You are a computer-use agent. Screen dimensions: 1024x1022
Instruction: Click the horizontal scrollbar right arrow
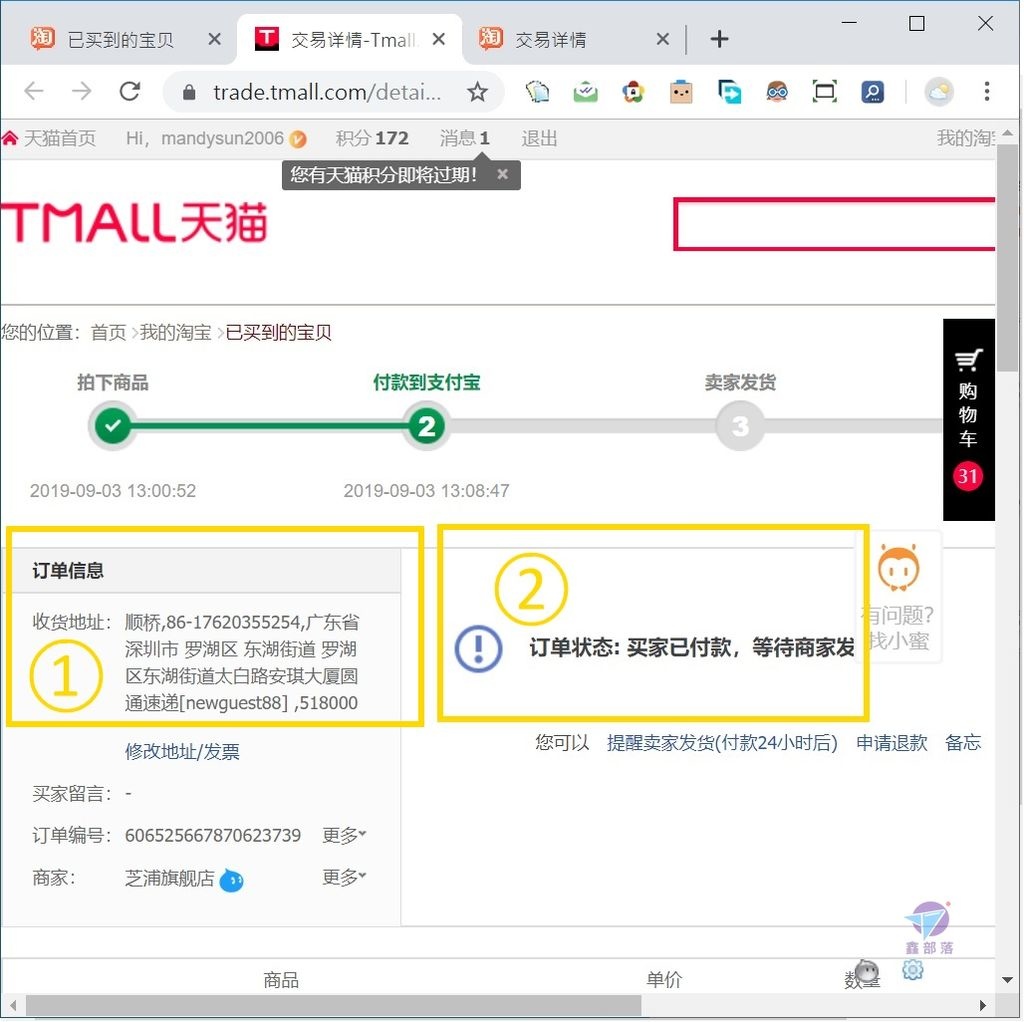(983, 1006)
